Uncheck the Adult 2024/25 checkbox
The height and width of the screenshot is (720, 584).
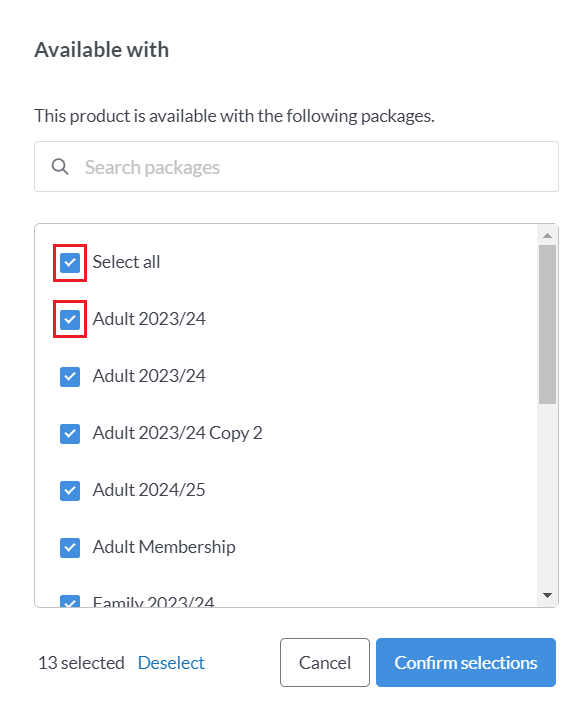click(70, 490)
